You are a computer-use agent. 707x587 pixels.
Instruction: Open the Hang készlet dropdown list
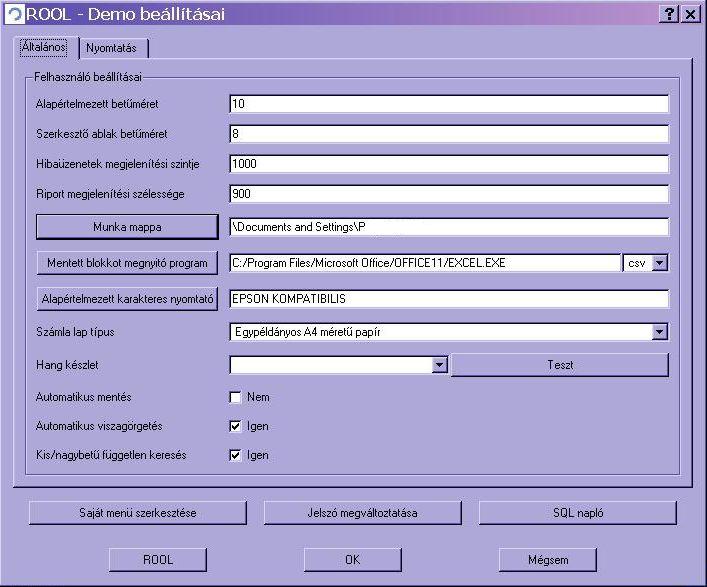pos(439,365)
